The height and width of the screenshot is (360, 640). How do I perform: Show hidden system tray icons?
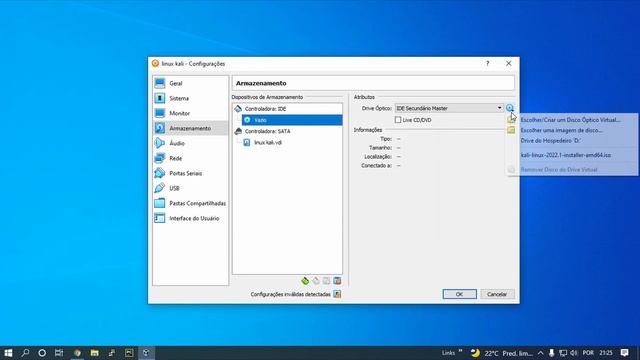[x=540, y=353]
